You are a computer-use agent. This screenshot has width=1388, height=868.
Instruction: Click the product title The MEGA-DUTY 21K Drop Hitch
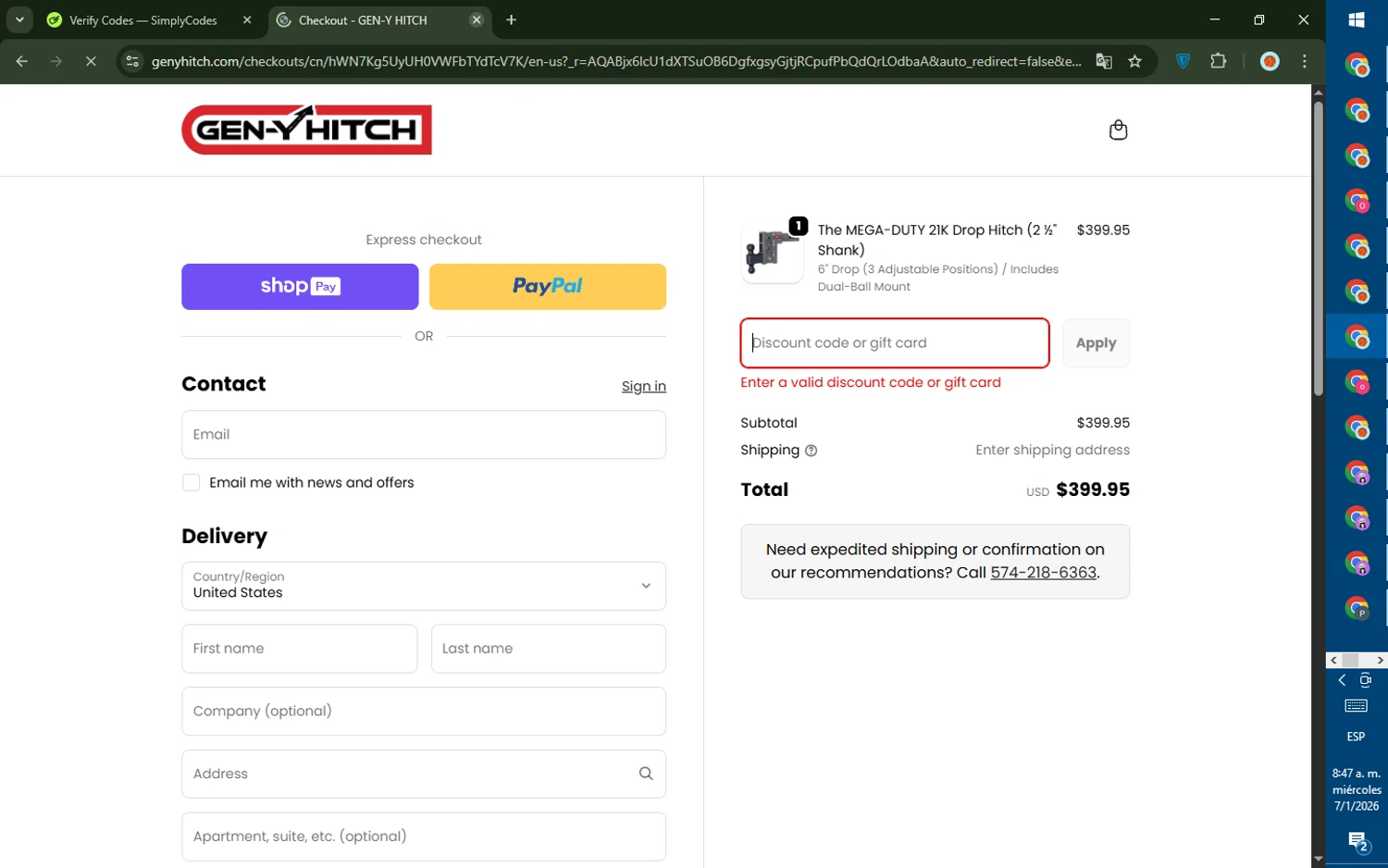coord(936,240)
